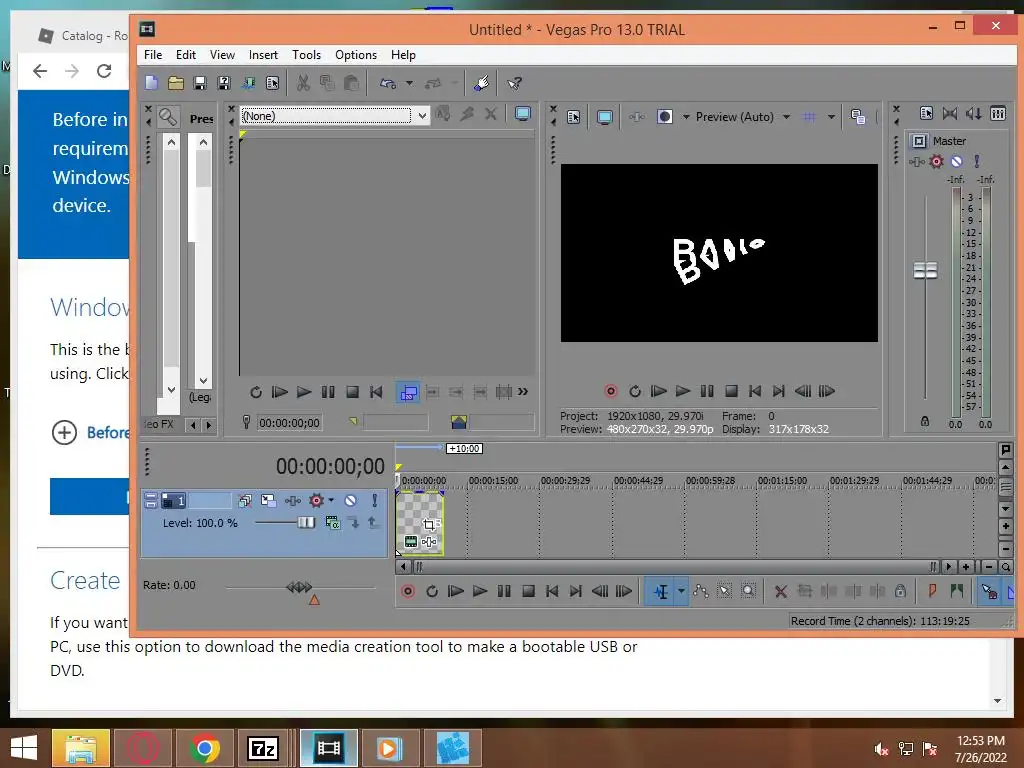
Task: Save project with the floppy disk icon
Action: point(200,83)
